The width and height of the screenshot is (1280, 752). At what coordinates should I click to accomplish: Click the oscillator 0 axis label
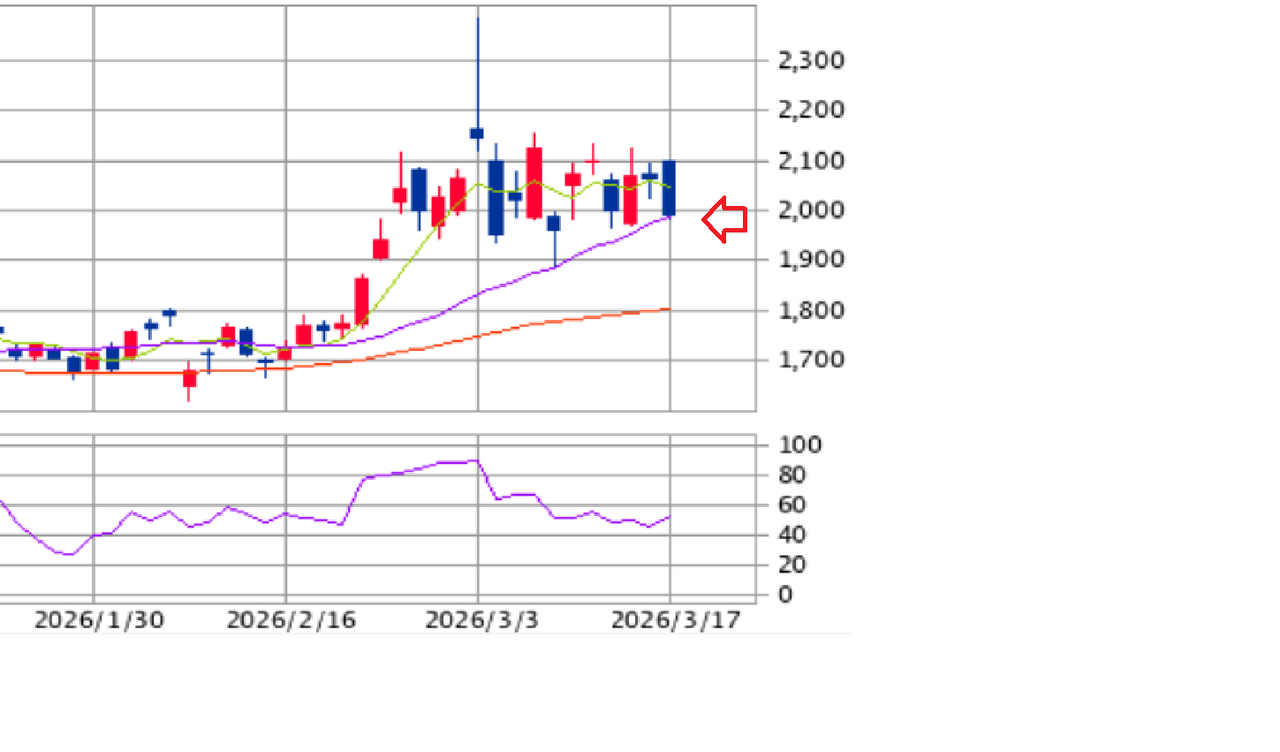785,595
